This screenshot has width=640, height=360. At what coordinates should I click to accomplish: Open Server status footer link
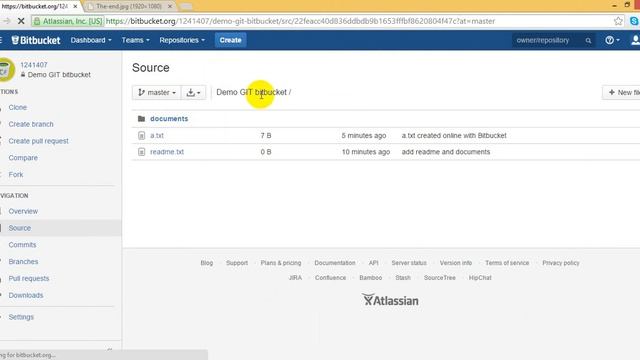click(409, 263)
